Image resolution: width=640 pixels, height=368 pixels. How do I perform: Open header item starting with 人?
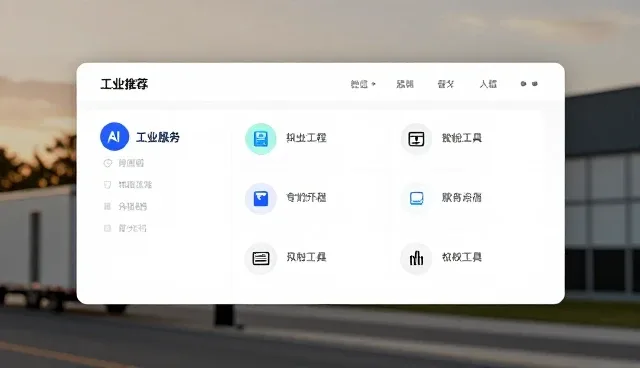click(488, 84)
